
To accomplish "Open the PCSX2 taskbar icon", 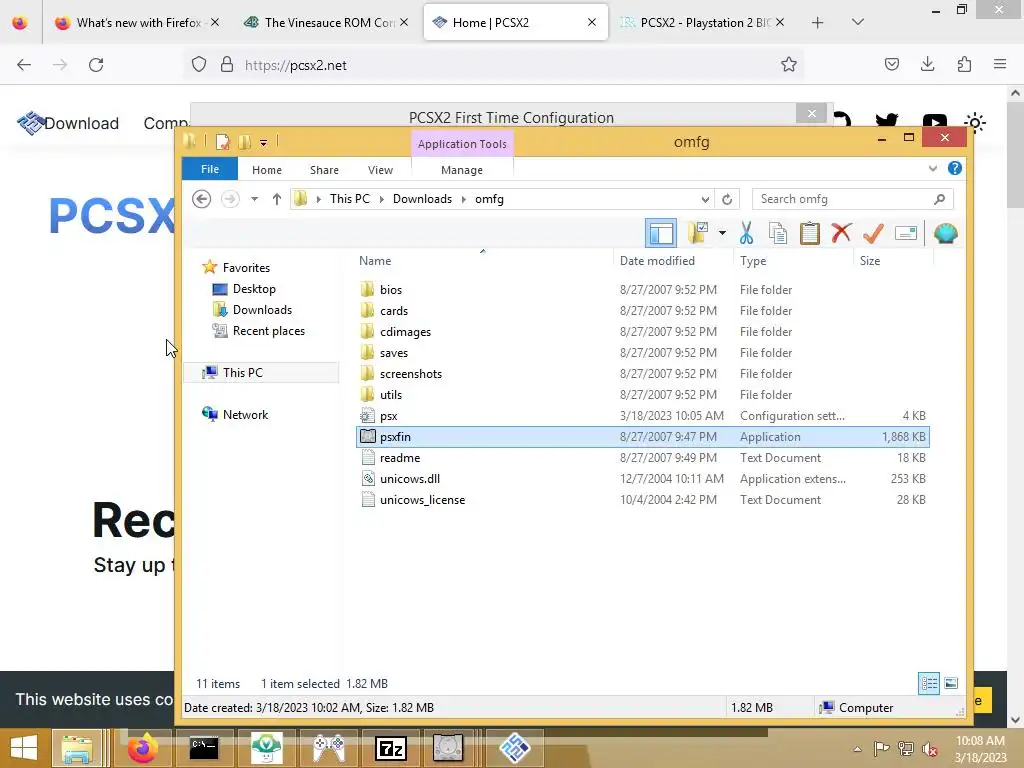I will pyautogui.click(x=514, y=748).
